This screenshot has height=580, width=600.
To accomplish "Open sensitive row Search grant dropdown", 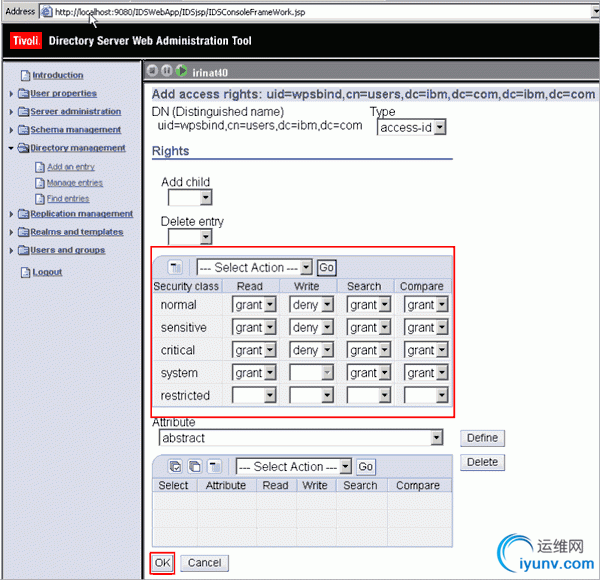I will click(368, 327).
